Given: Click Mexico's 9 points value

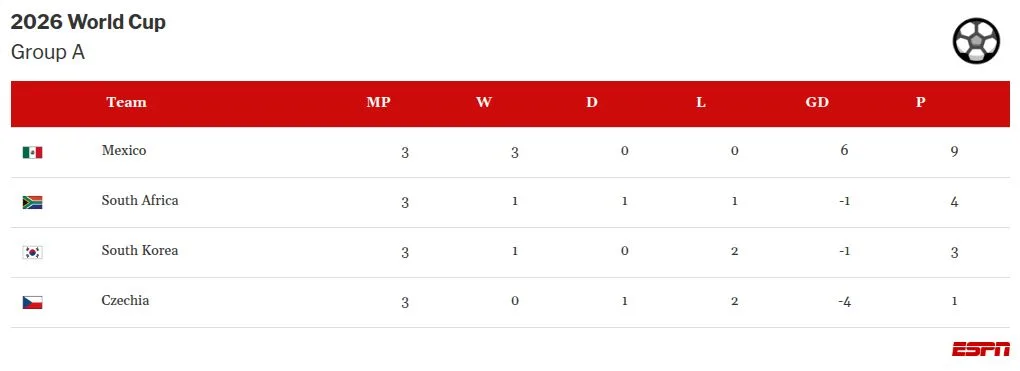Looking at the screenshot, I should pos(954,152).
